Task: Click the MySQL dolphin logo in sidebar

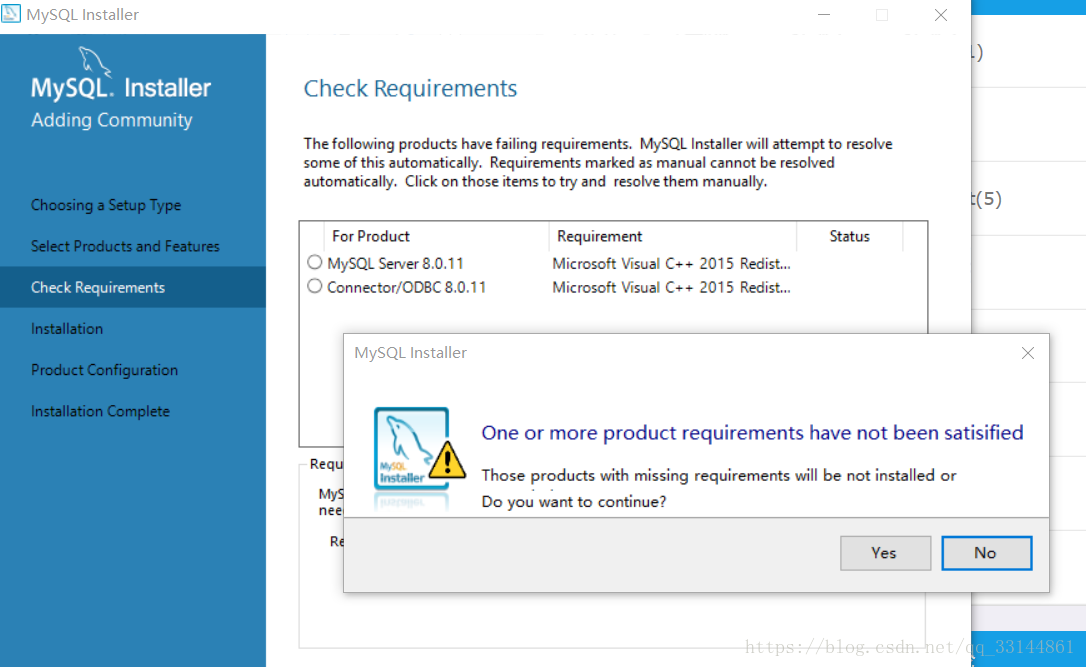Action: coord(94,60)
